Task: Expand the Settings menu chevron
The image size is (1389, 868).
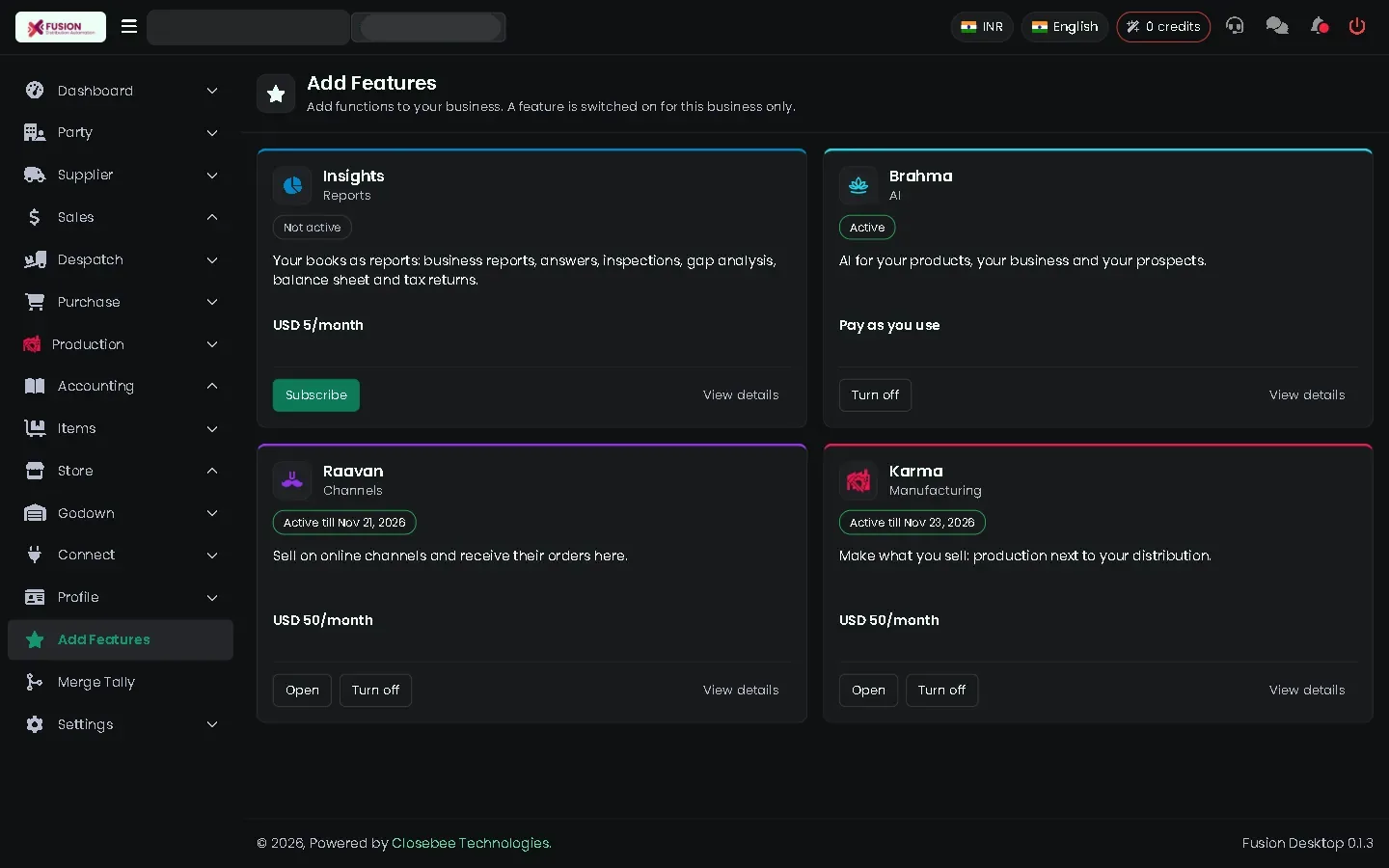Action: (212, 724)
